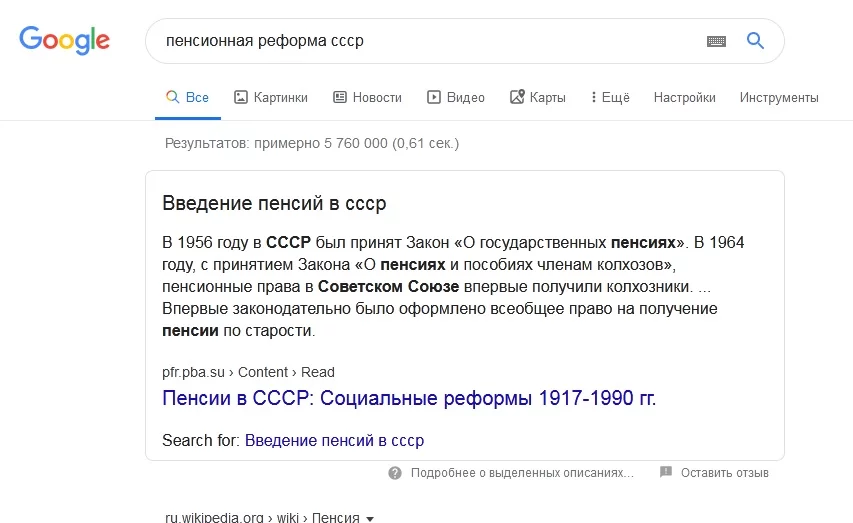Click the snippet paragraph starting В 1956 году
This screenshot has width=853, height=523.
coord(453,286)
